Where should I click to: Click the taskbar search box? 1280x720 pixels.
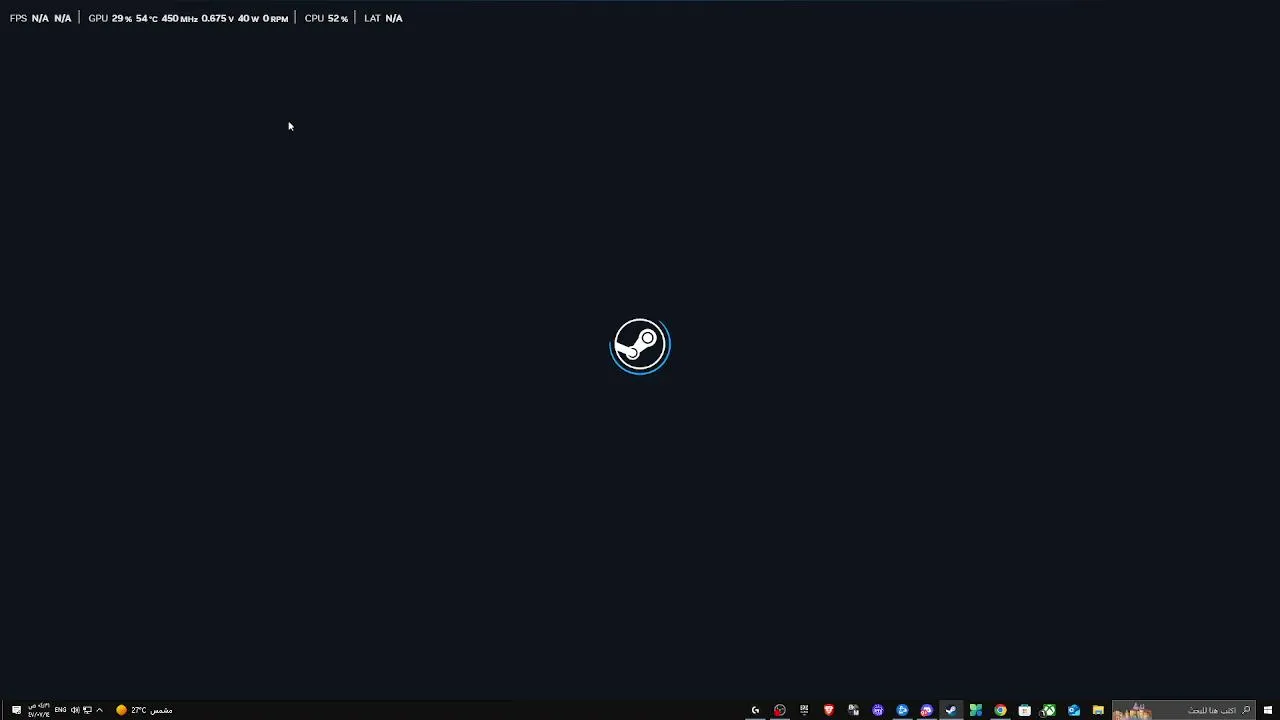coord(1183,710)
